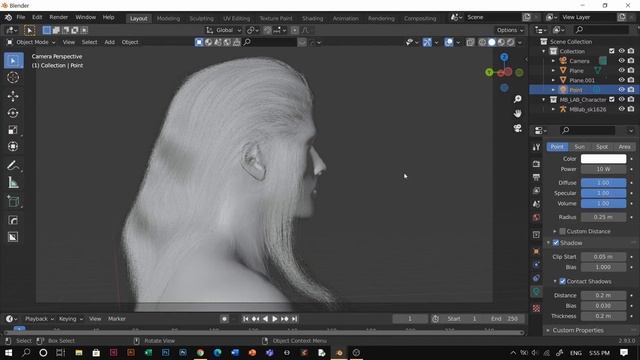640x360 pixels.
Task: Click the blue Z axis gizmo
Action: (x=504, y=57)
